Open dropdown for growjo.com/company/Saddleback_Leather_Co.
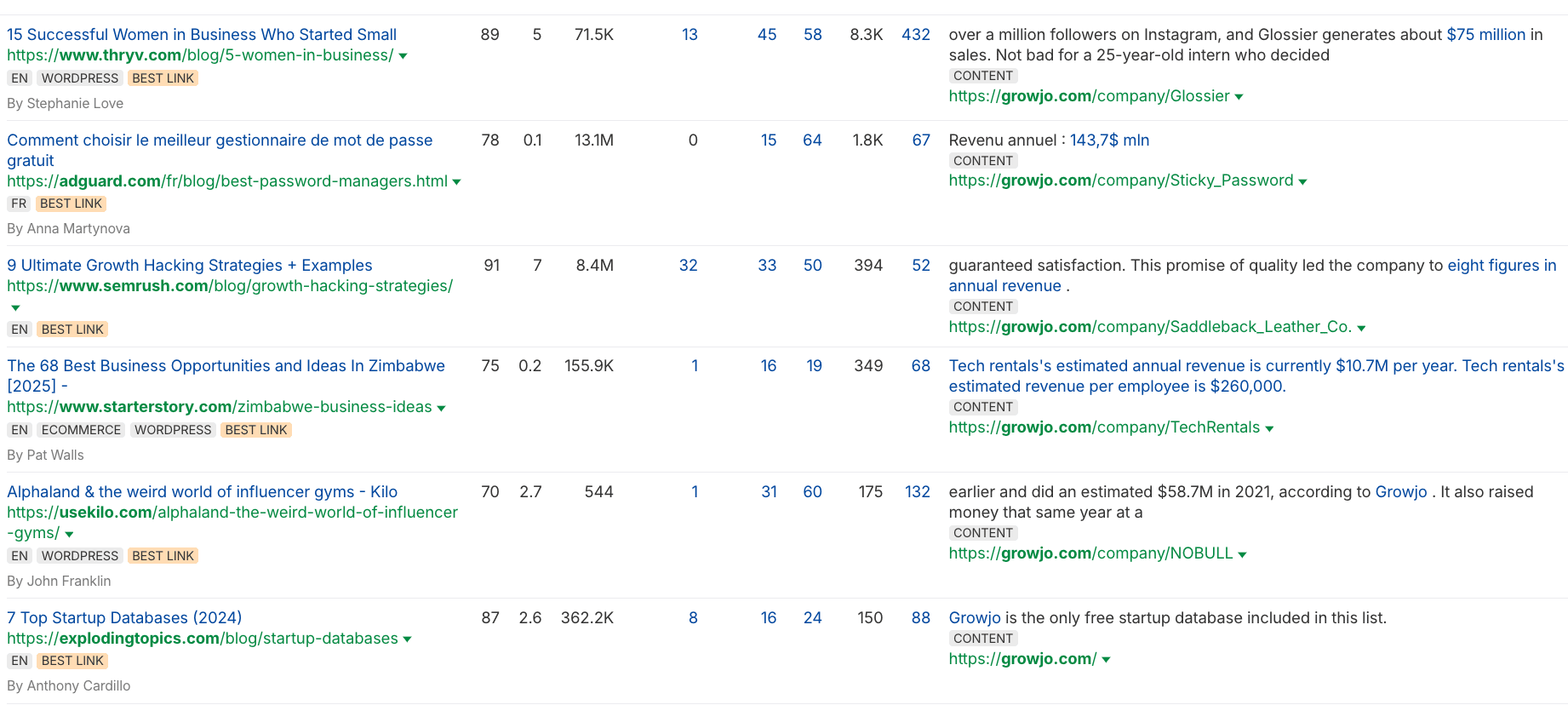Viewport: 1568px width, 705px height. point(1361,328)
